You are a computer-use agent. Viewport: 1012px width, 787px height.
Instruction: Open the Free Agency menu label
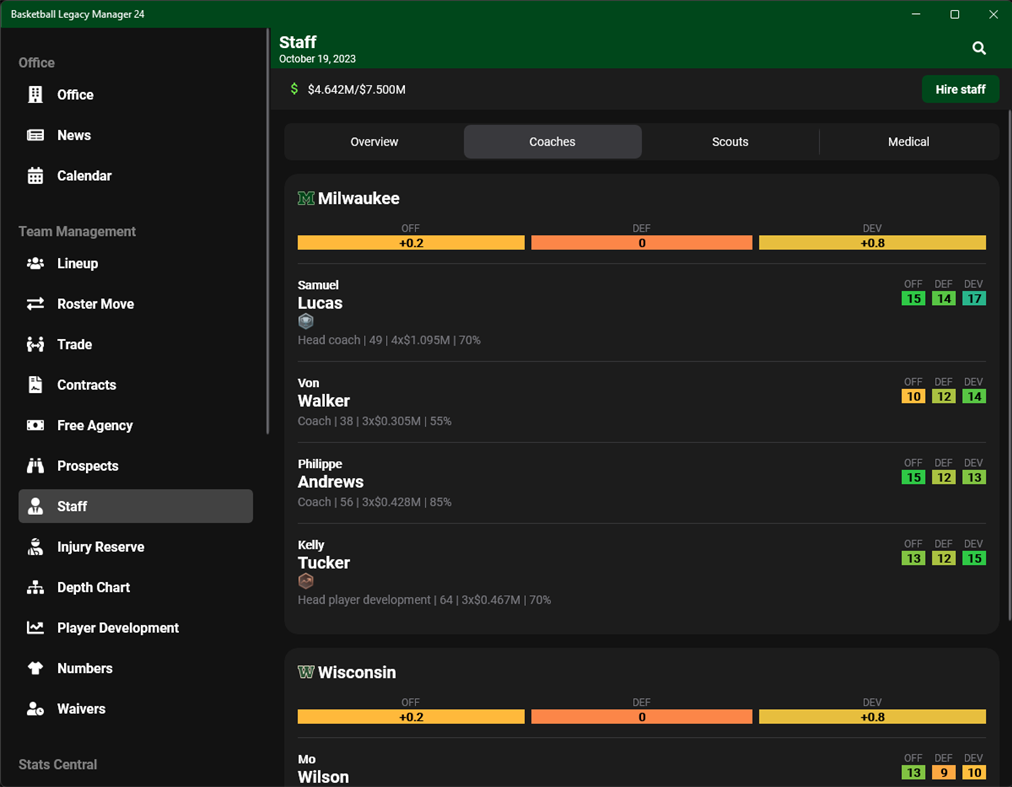click(x=95, y=425)
